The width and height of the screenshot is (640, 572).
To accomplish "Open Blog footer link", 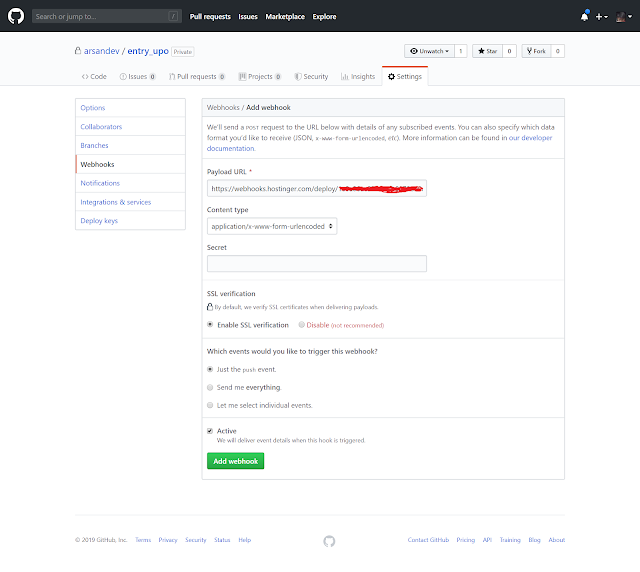I will coord(534,540).
